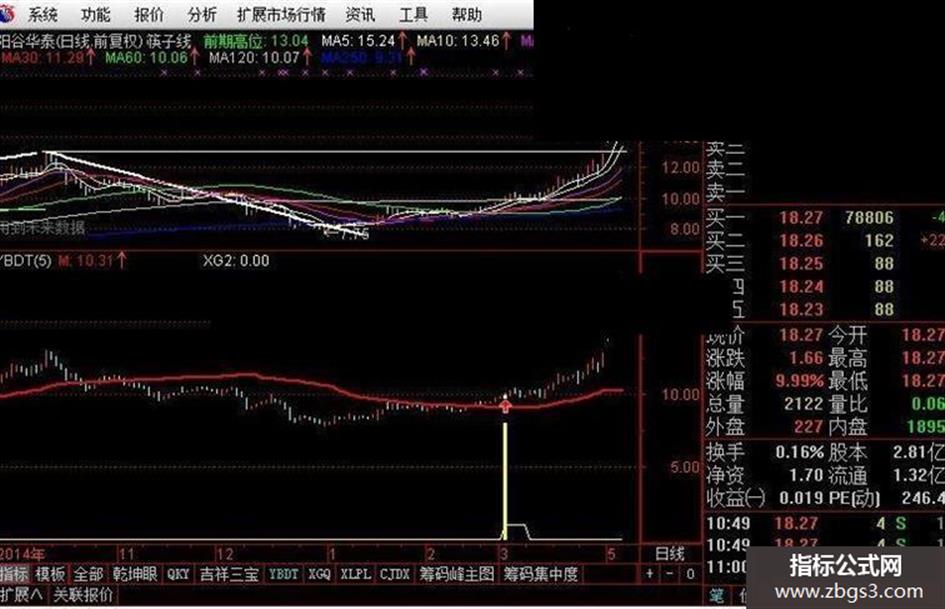Click the 净资 value 1.70

pyautogui.click(x=806, y=475)
